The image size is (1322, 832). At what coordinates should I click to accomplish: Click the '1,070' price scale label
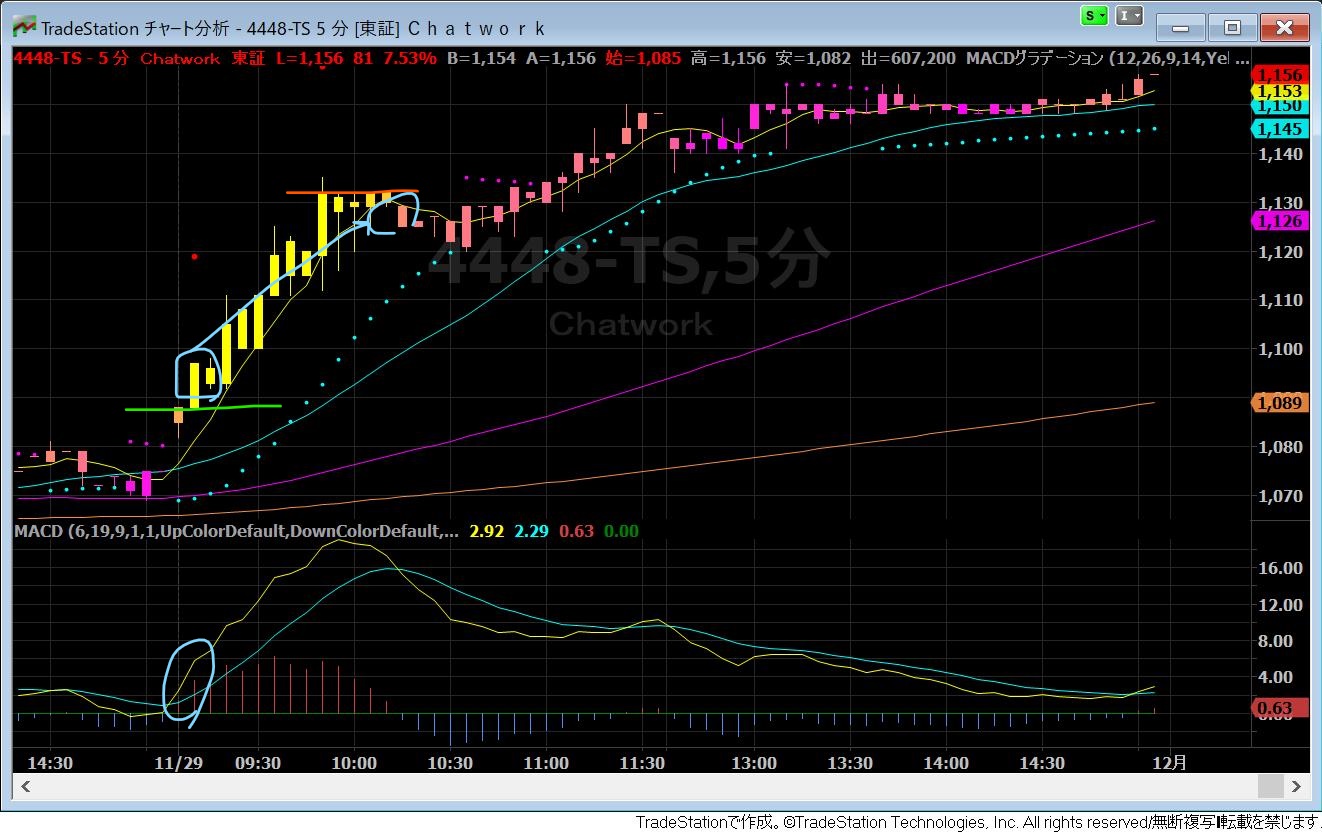(x=1279, y=496)
